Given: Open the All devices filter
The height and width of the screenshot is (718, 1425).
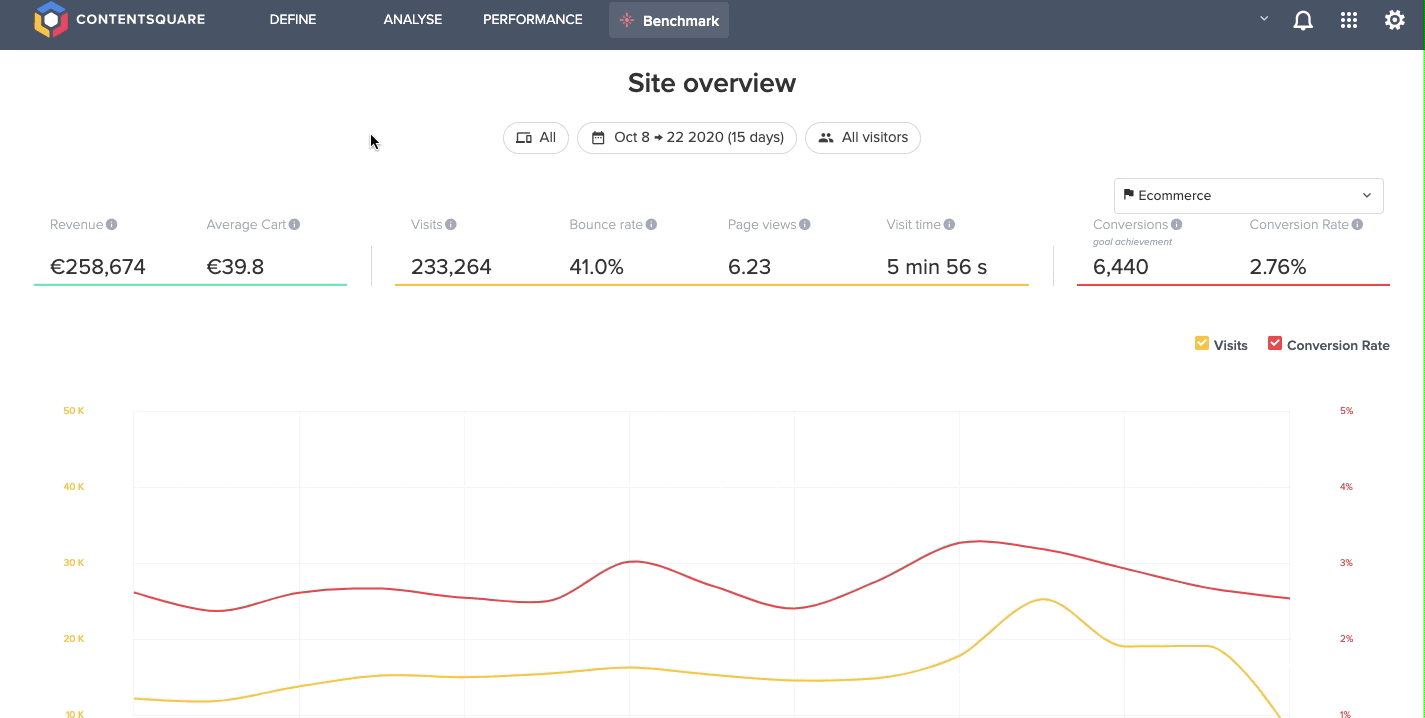Looking at the screenshot, I should pos(536,138).
